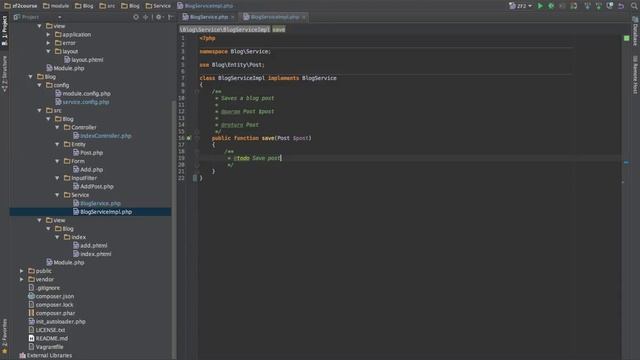Screen dimensions: 640x360
Task: Open service.config.php in project tree
Action: 86,102
